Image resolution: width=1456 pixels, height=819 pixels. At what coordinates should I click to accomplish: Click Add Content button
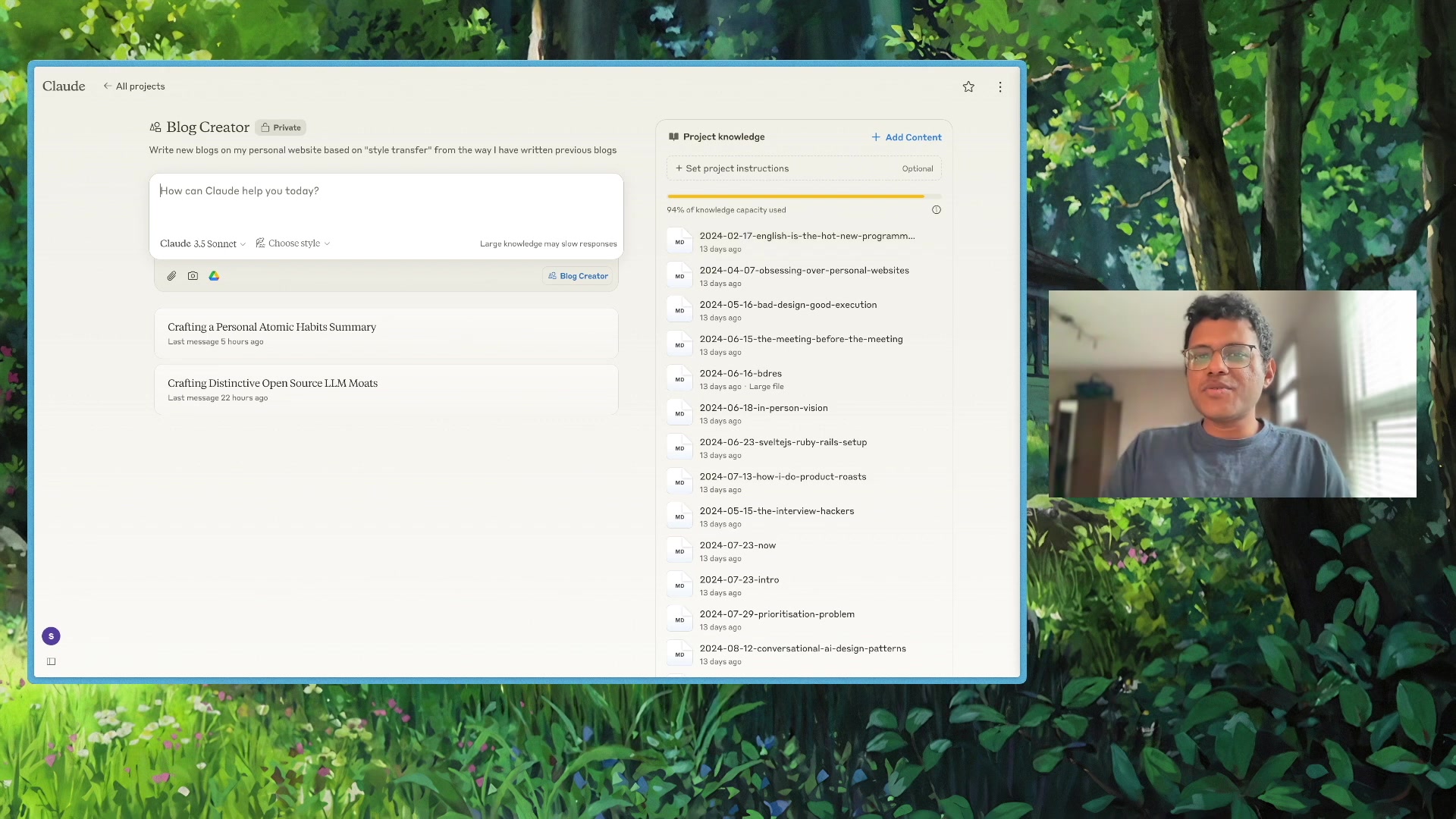click(x=906, y=137)
